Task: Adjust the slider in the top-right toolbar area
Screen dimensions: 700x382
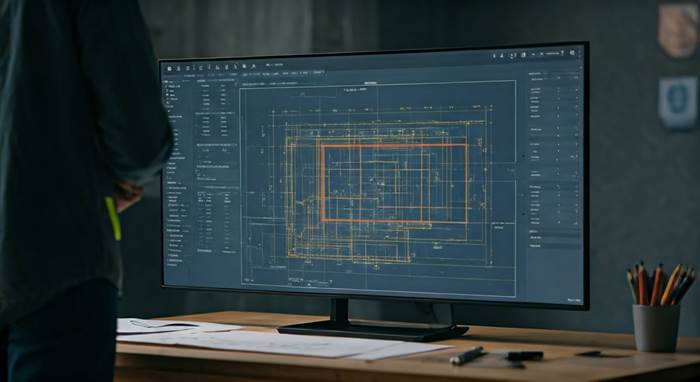Action: [x=552, y=54]
